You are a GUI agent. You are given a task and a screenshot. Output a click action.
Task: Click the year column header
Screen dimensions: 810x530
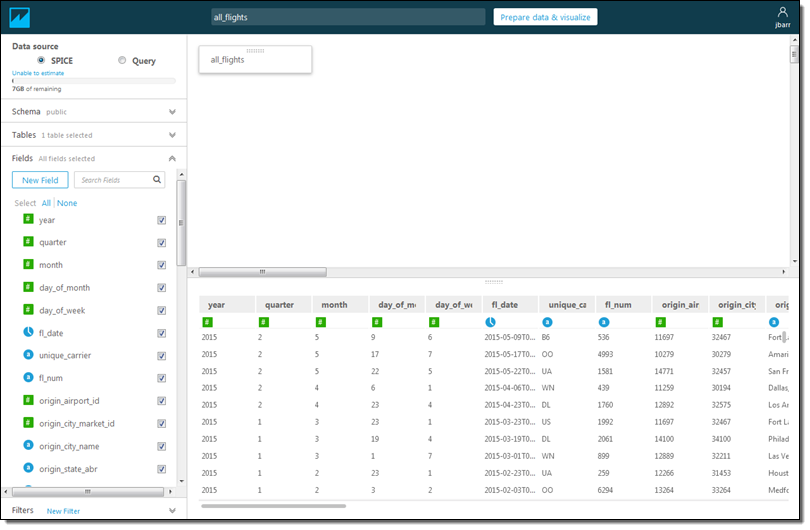(227, 305)
